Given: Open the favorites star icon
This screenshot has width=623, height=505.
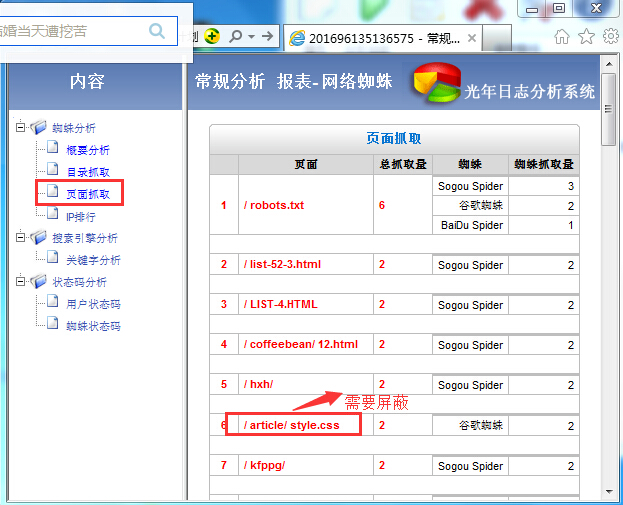Looking at the screenshot, I should tap(587, 37).
